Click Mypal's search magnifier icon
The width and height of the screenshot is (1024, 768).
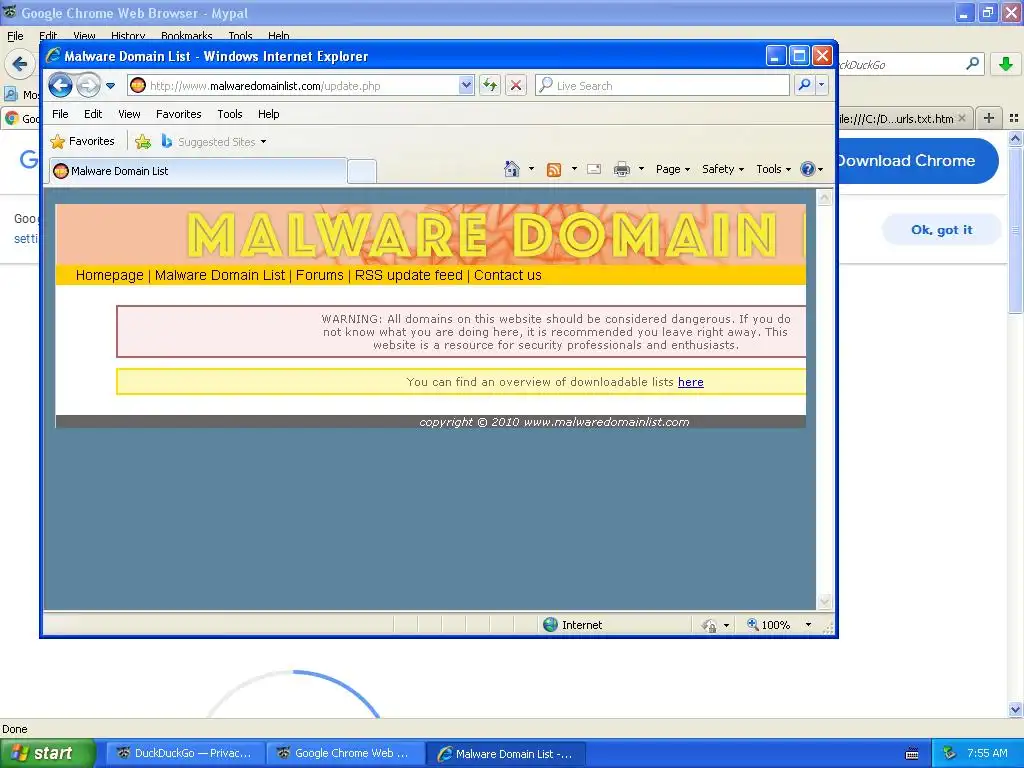(x=972, y=64)
